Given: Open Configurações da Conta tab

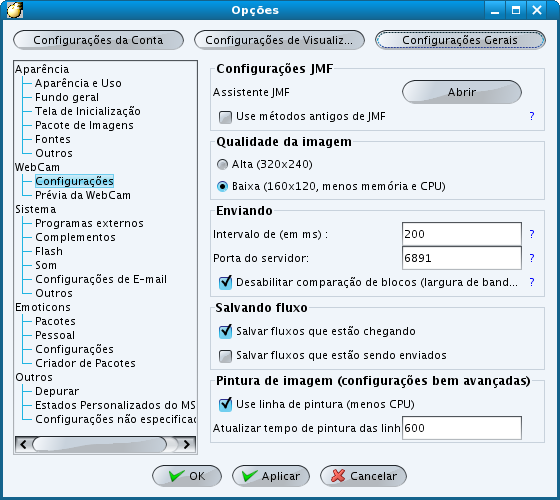Looking at the screenshot, I should coord(98,40).
